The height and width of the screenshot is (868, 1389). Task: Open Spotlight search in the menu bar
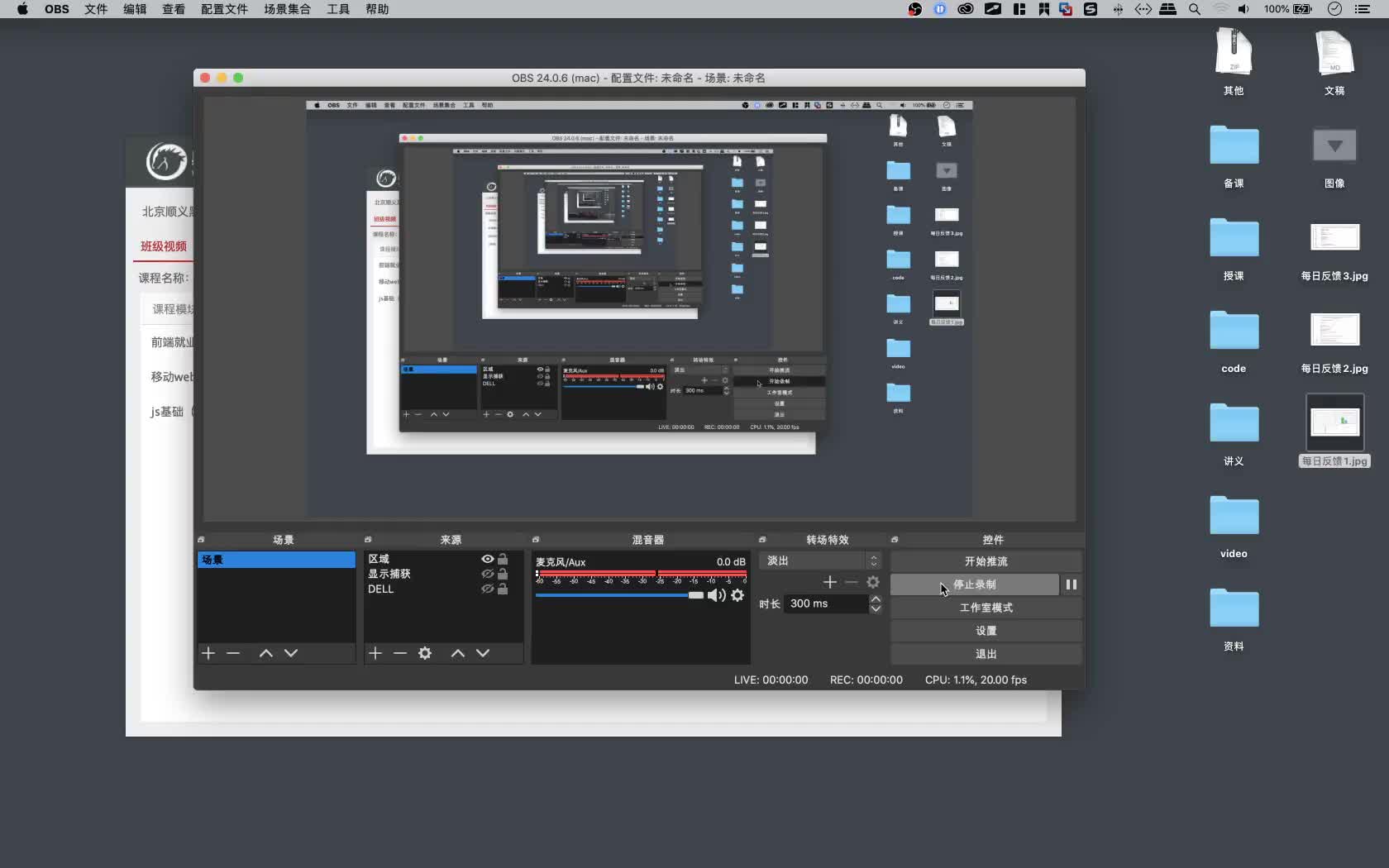pyautogui.click(x=1195, y=9)
